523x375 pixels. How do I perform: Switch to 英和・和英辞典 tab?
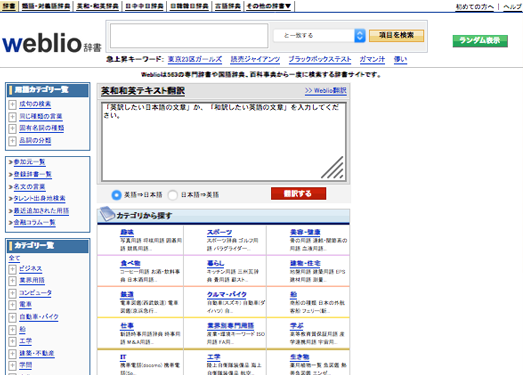97,6
